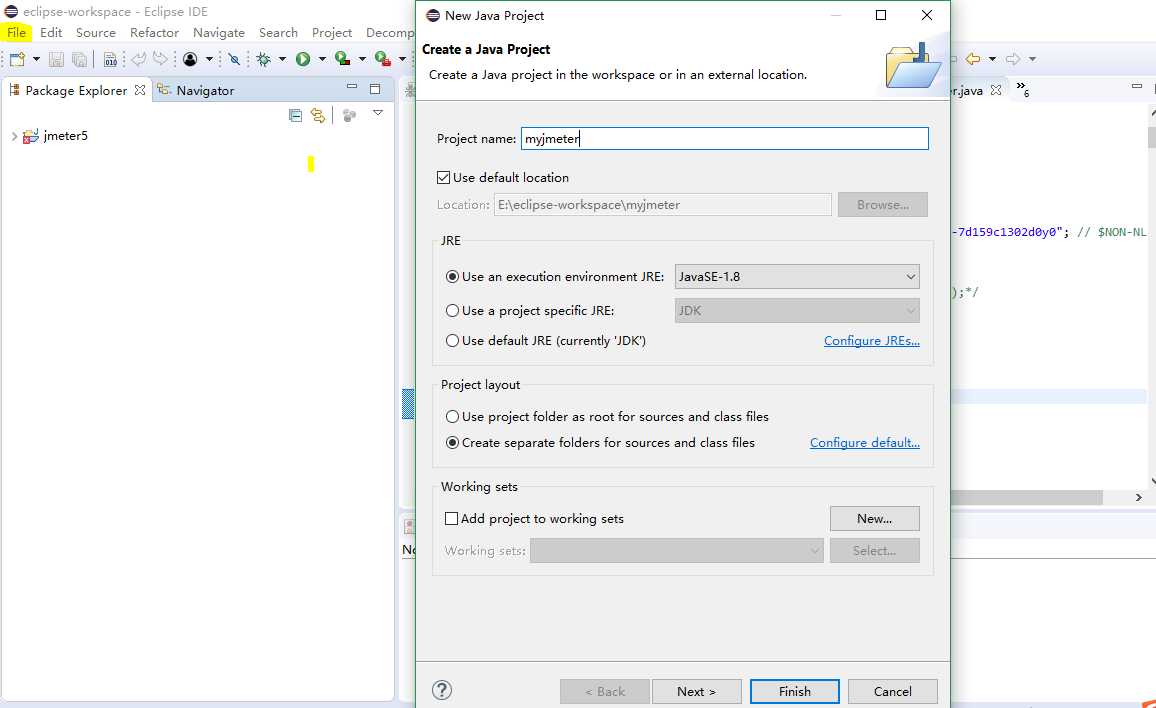1156x708 pixels.
Task: Click the Save toolbar icon
Action: [x=56, y=59]
